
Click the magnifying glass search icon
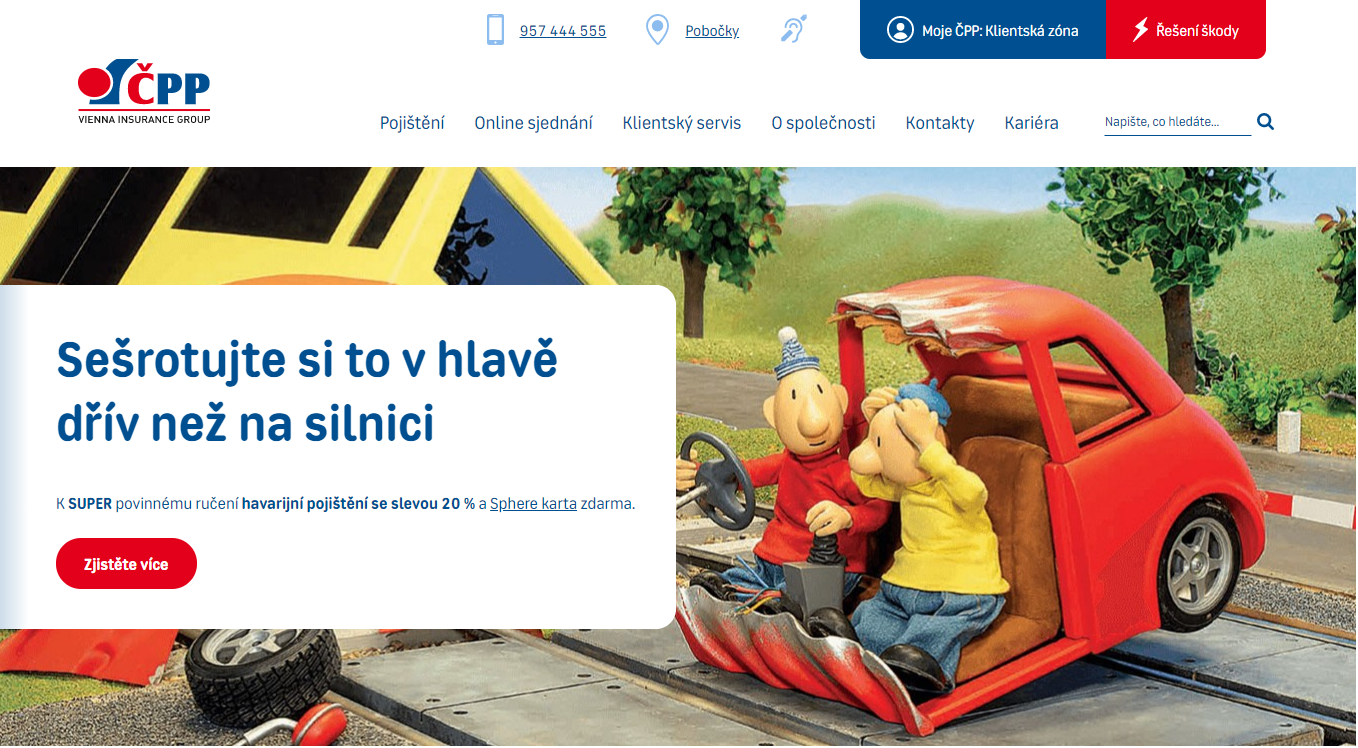(1265, 122)
